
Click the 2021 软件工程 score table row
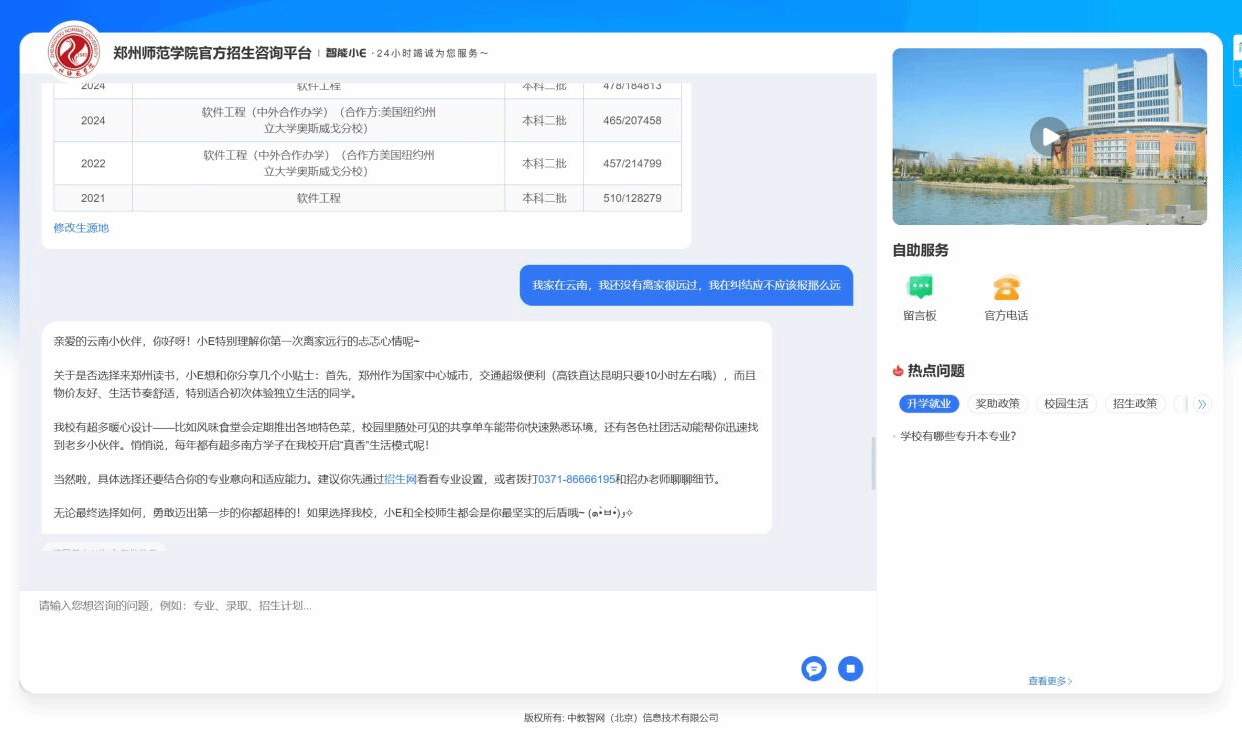tap(367, 198)
